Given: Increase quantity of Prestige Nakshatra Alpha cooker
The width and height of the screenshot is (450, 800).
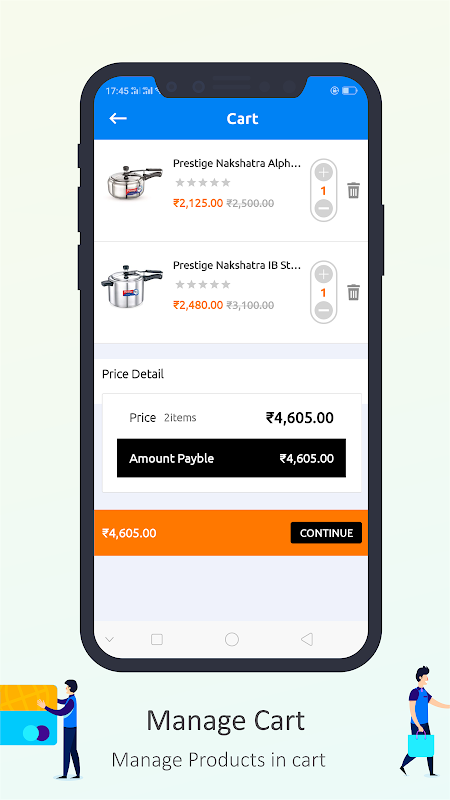Looking at the screenshot, I should coord(323,173).
